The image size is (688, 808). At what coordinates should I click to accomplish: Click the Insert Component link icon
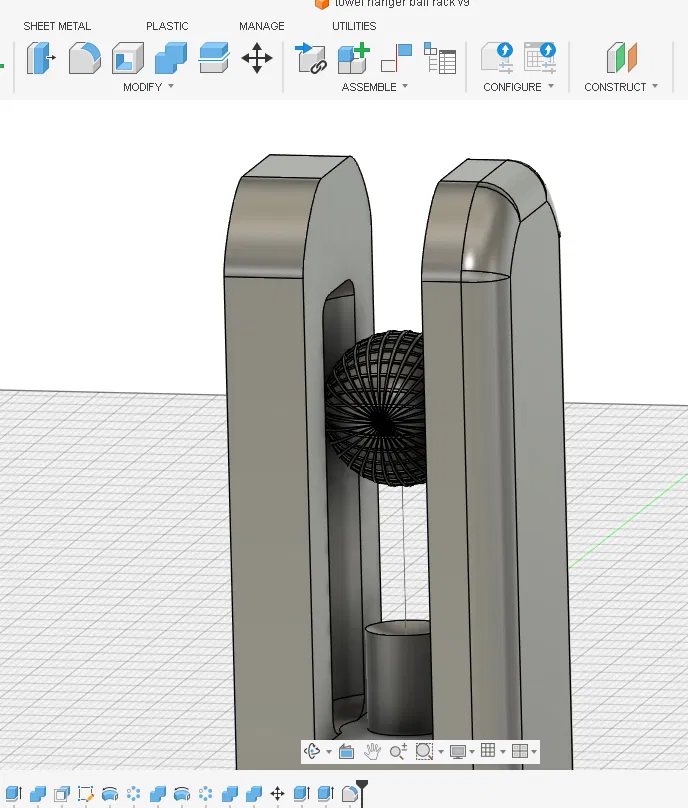[311, 58]
